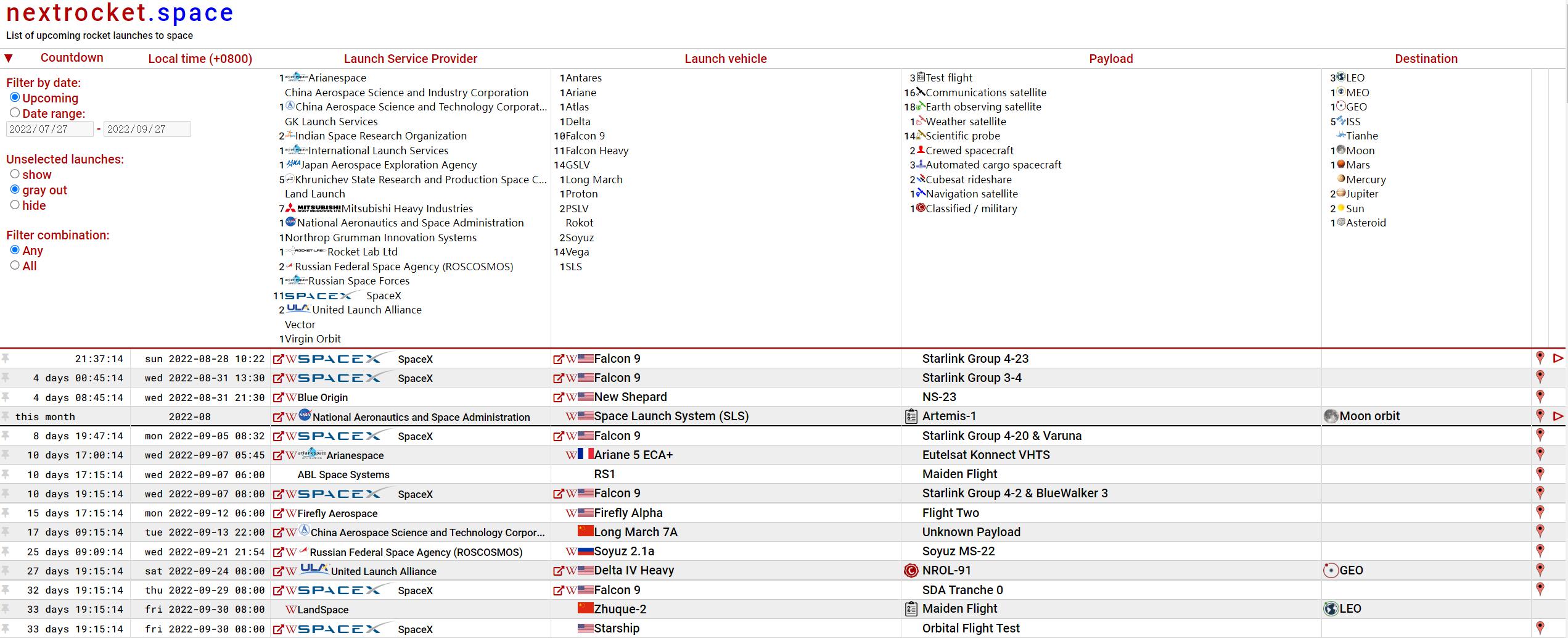This screenshot has height=638, width=1568.
Task: Choose 'show' for unselected launches
Action: 15,174
